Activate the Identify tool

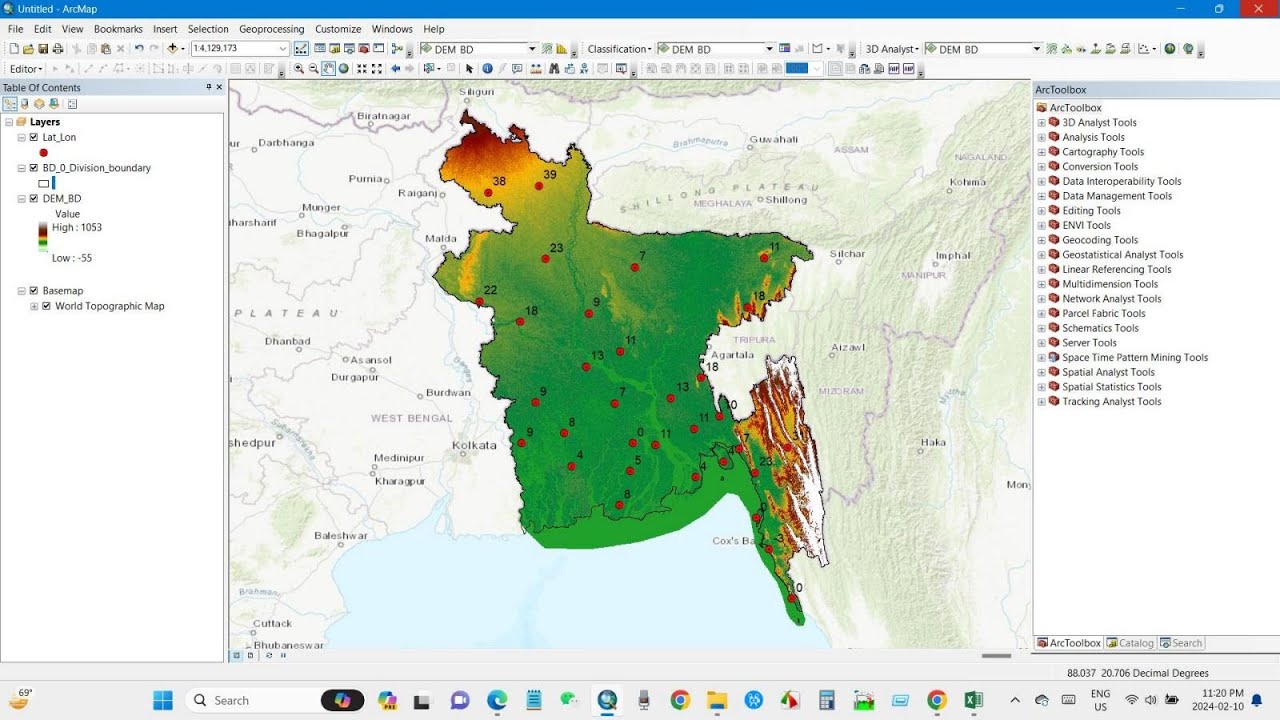tap(487, 69)
